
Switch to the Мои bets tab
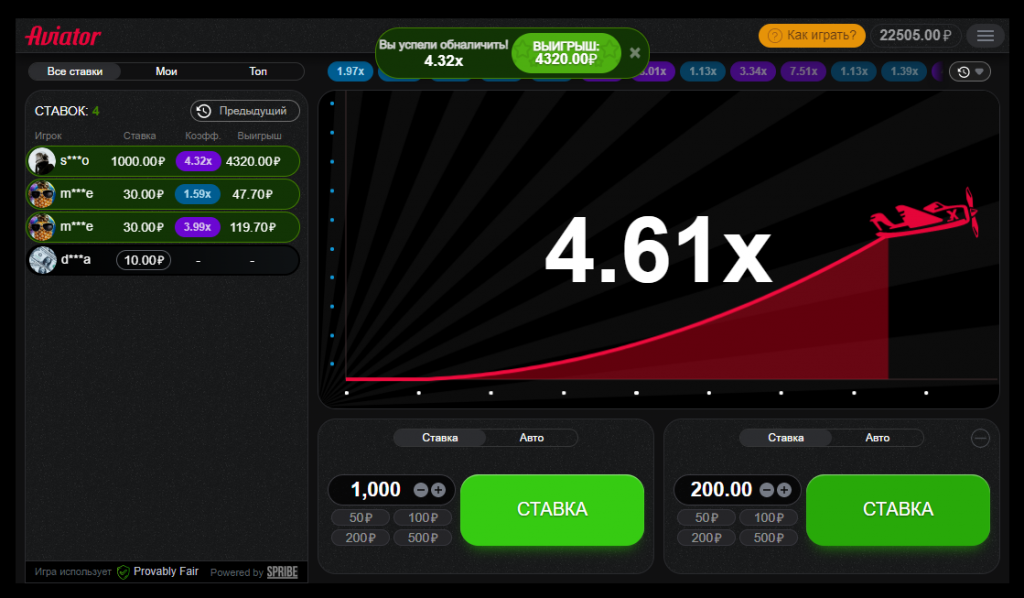point(166,71)
